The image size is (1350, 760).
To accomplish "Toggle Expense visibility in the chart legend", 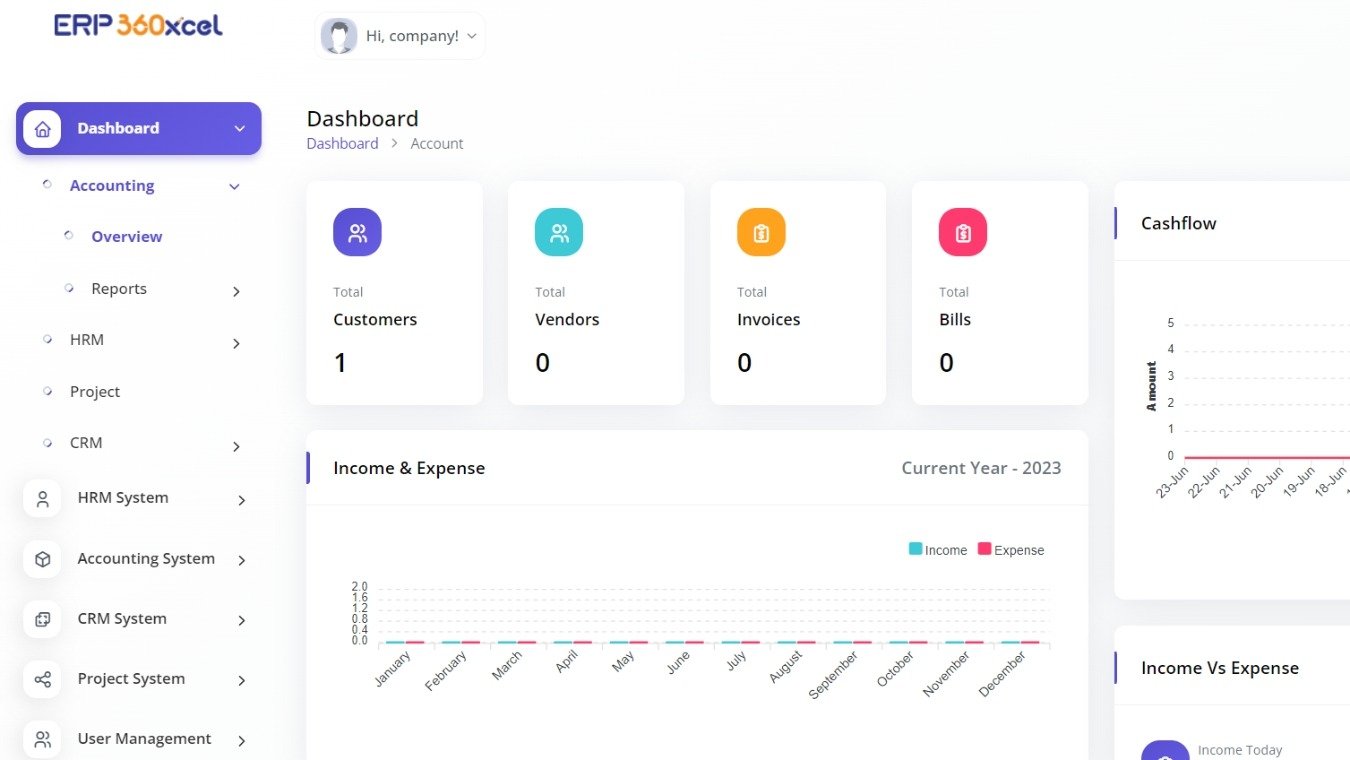I will [x=1010, y=549].
